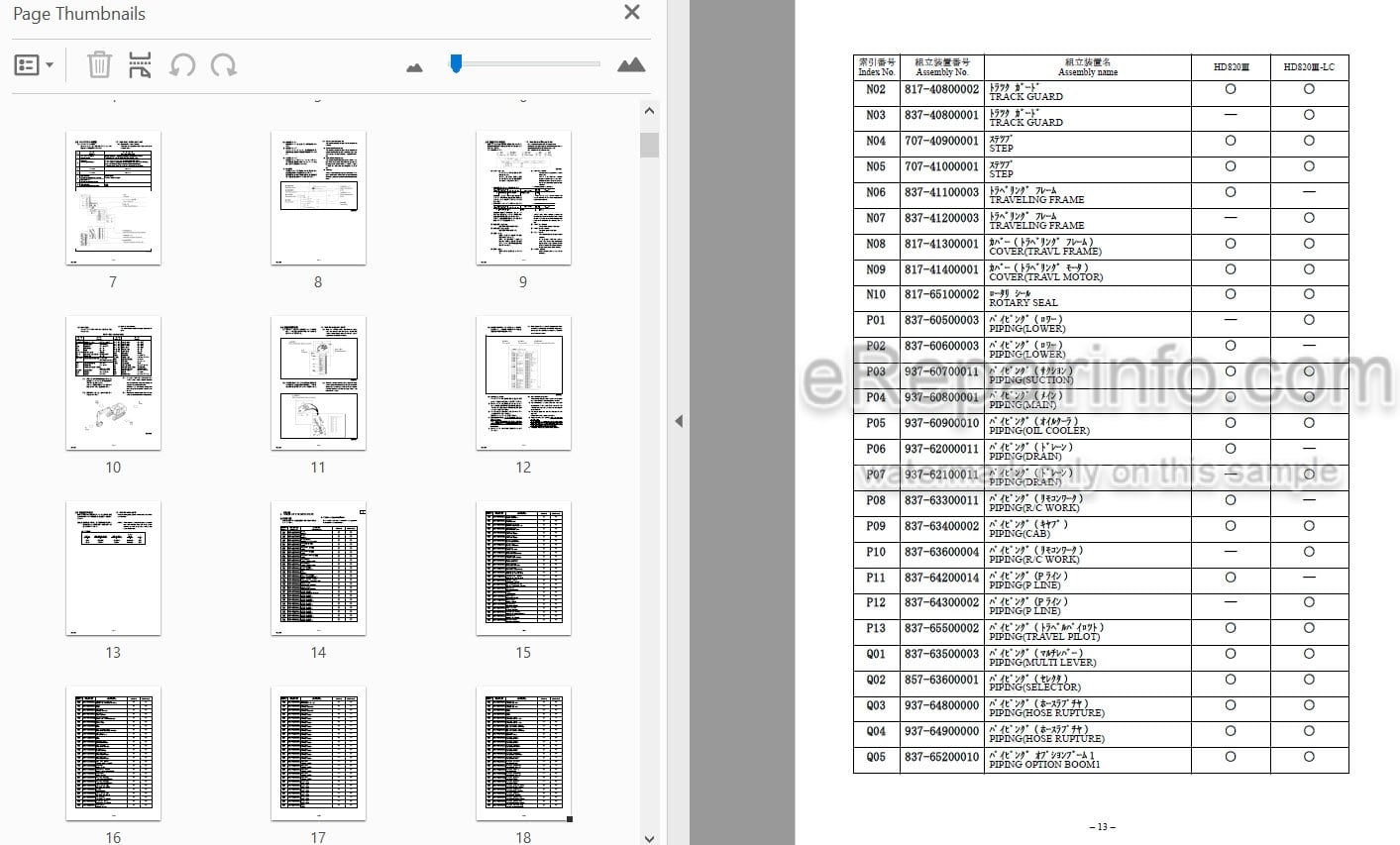Screen dimensions: 1400x845
Task: Rotate pages clockwise
Action: (x=224, y=65)
